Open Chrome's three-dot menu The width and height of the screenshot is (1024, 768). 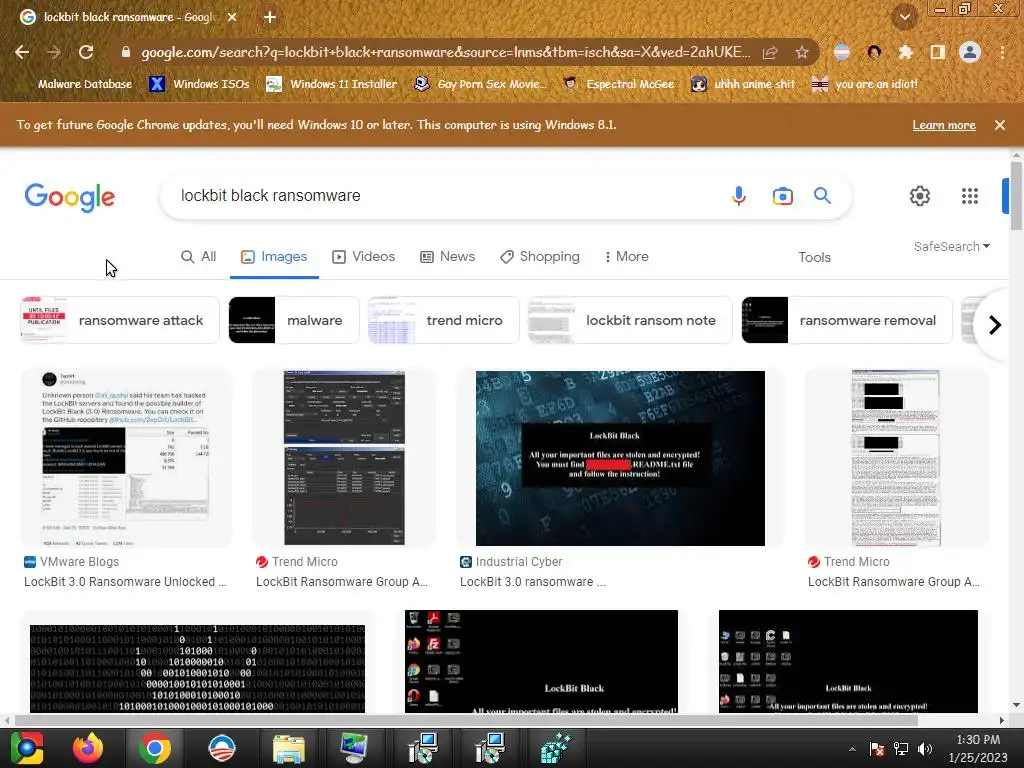1002,52
